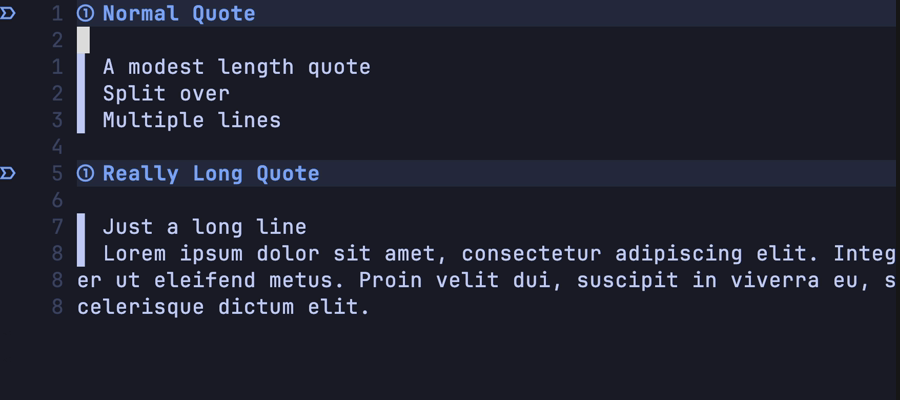Click the 'Just a long line' text
This screenshot has width=900, height=400.
pos(204,227)
